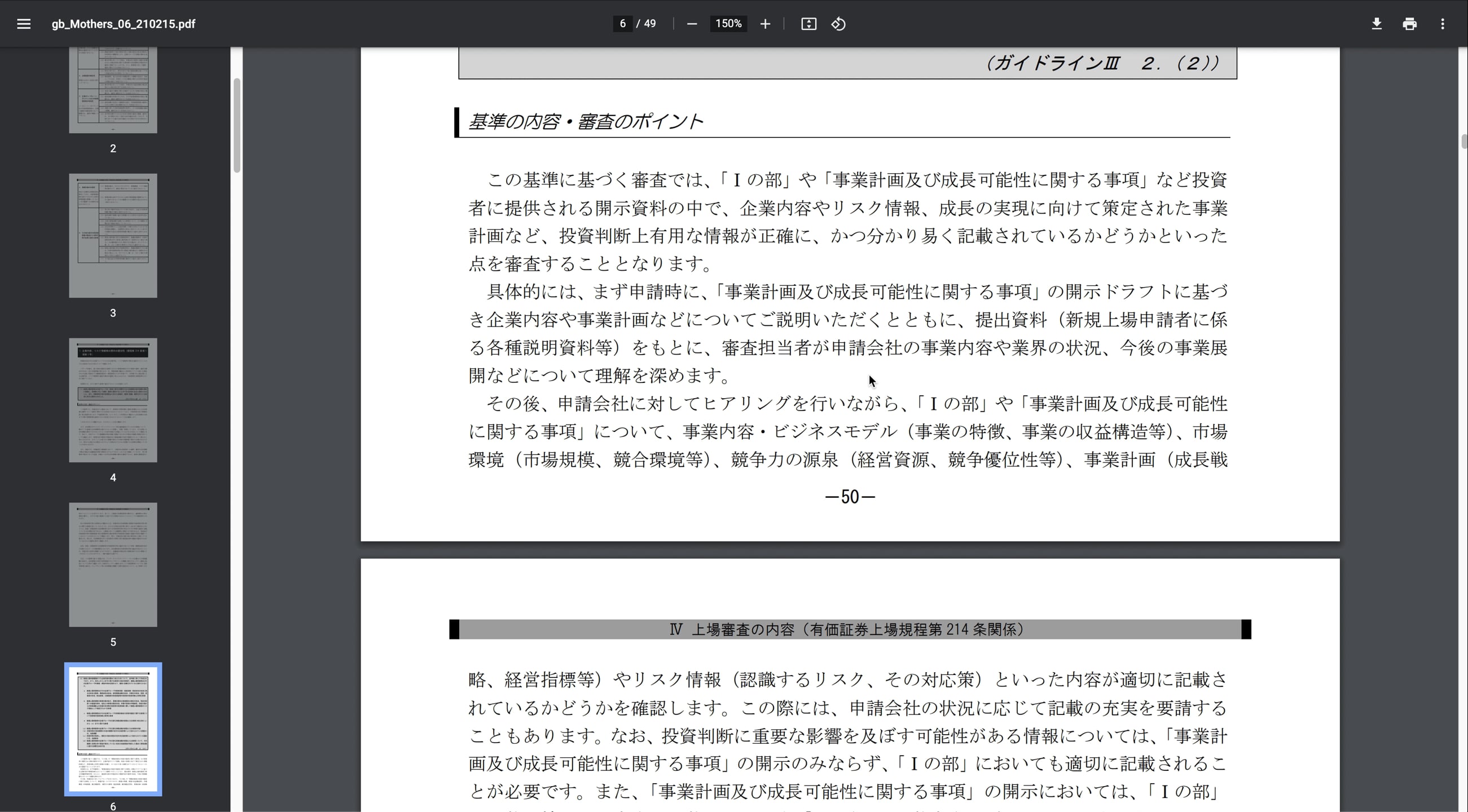
Task: Open page 2 from the sidebar thumbnail
Action: tap(113, 89)
